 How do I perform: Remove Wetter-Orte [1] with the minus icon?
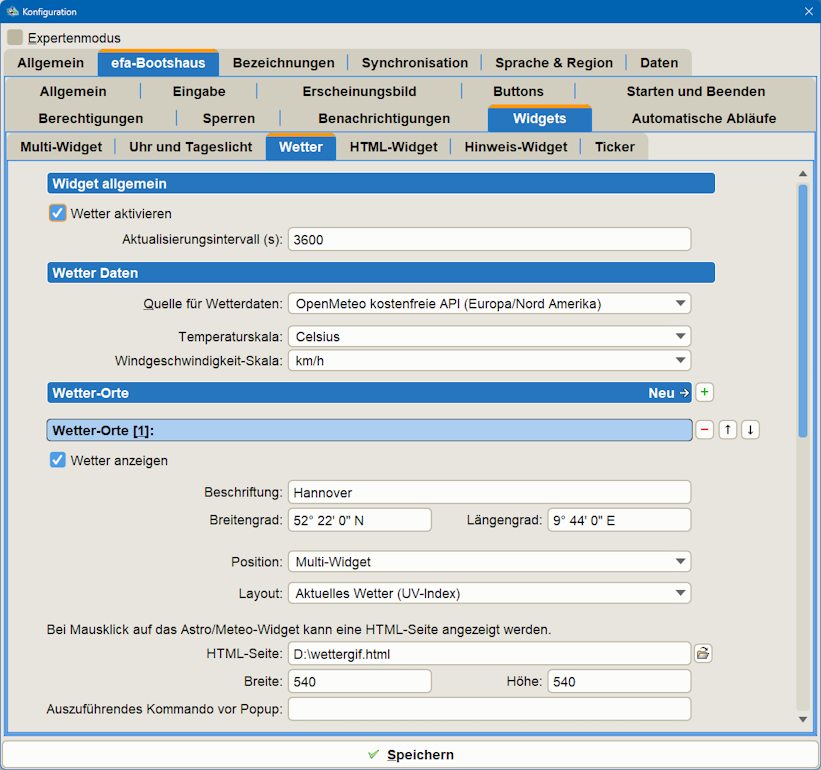click(x=704, y=430)
